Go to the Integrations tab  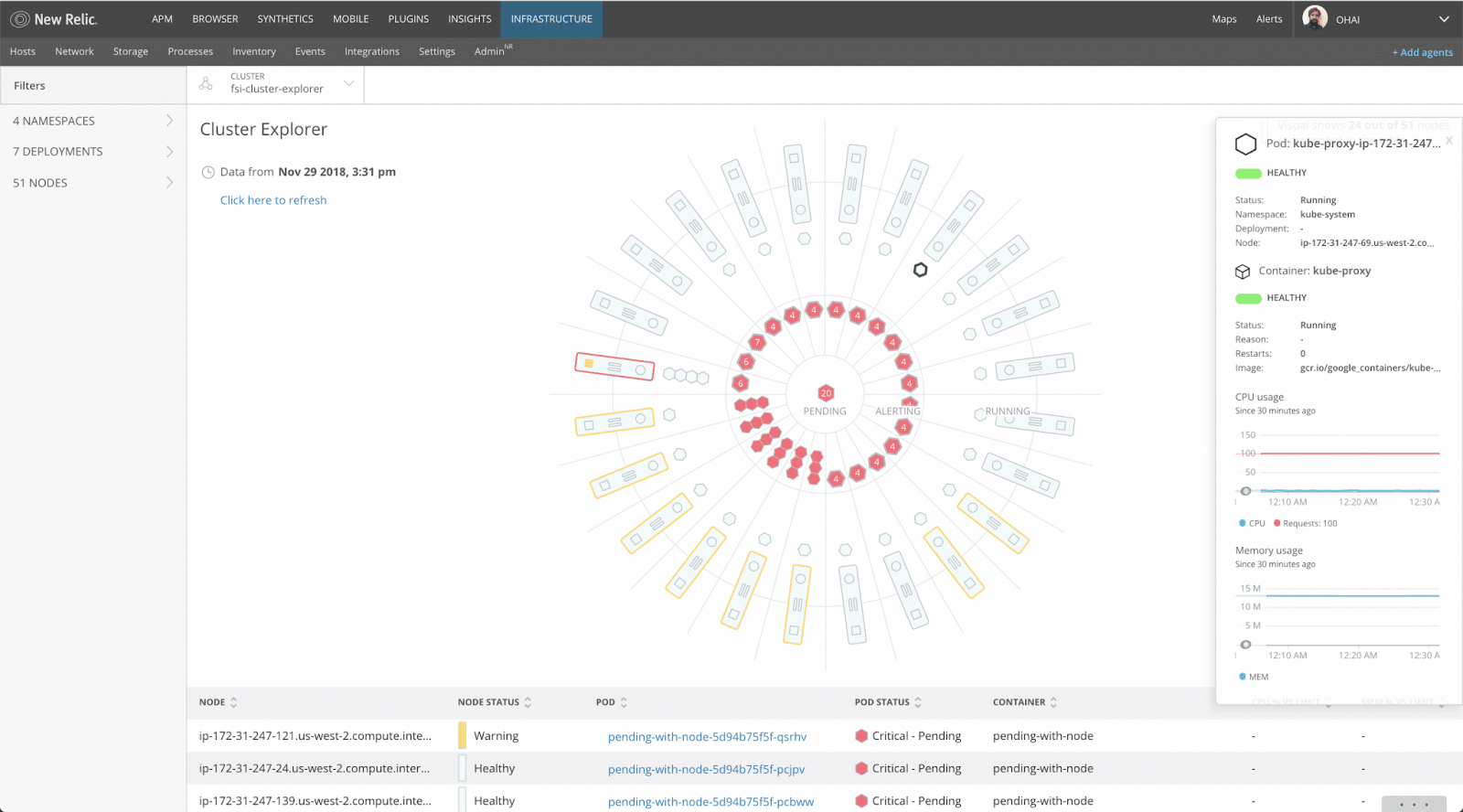coord(372,51)
